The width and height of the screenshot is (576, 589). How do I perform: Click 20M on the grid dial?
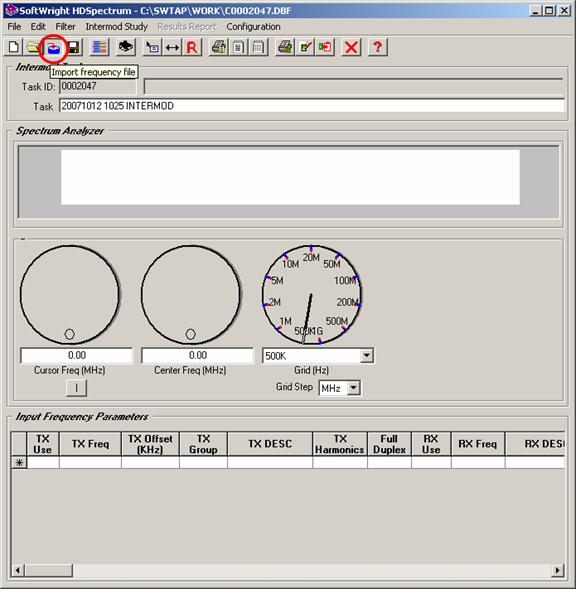point(311,257)
